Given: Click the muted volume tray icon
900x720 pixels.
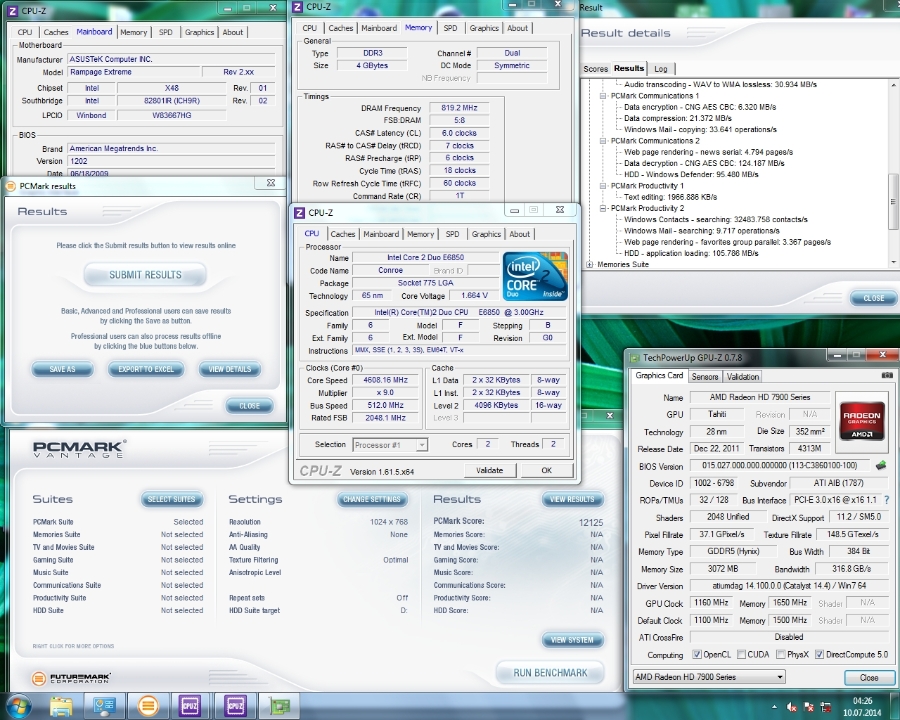Looking at the screenshot, I should [x=793, y=707].
